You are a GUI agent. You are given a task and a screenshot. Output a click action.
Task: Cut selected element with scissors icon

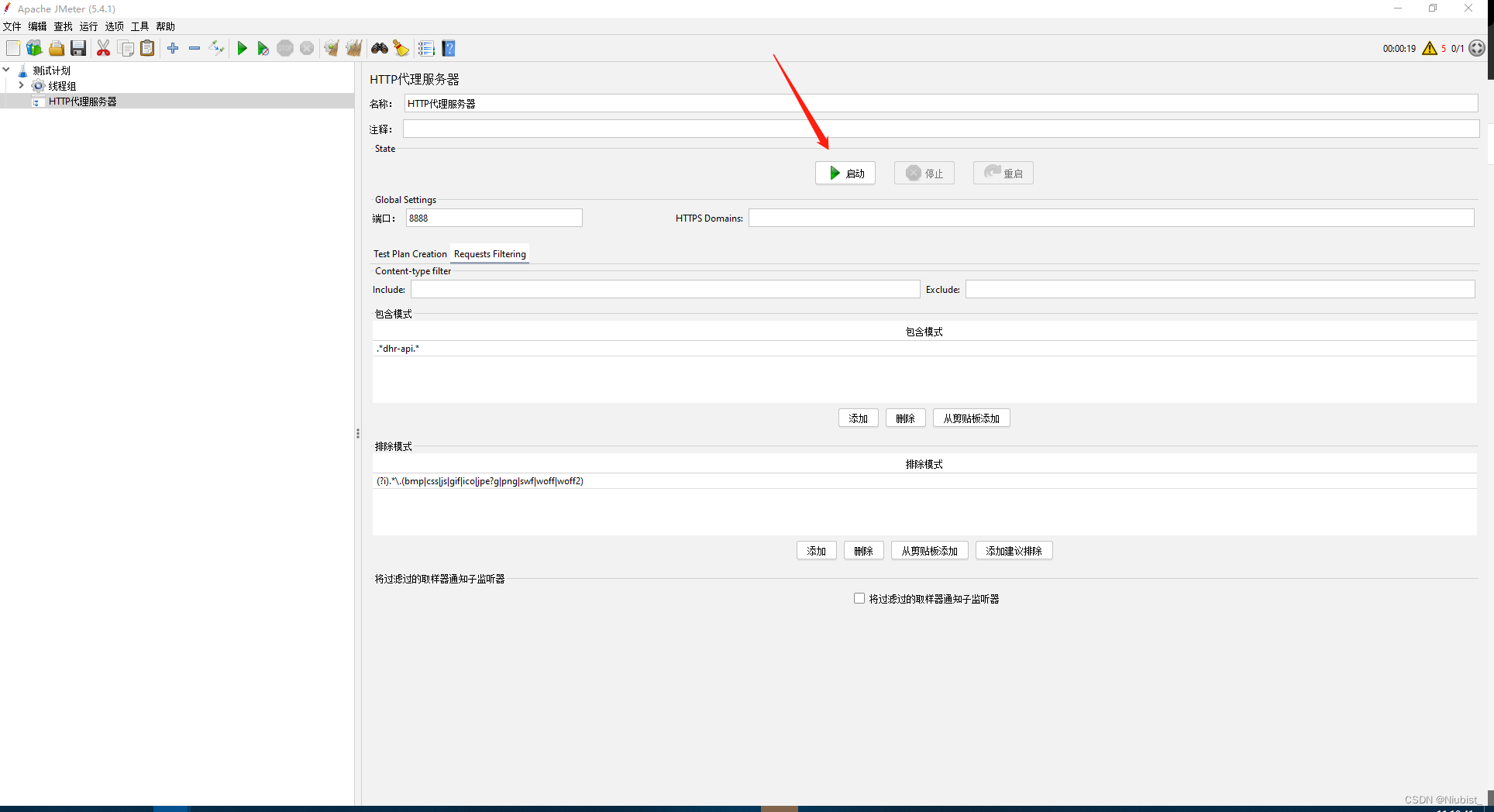click(103, 48)
